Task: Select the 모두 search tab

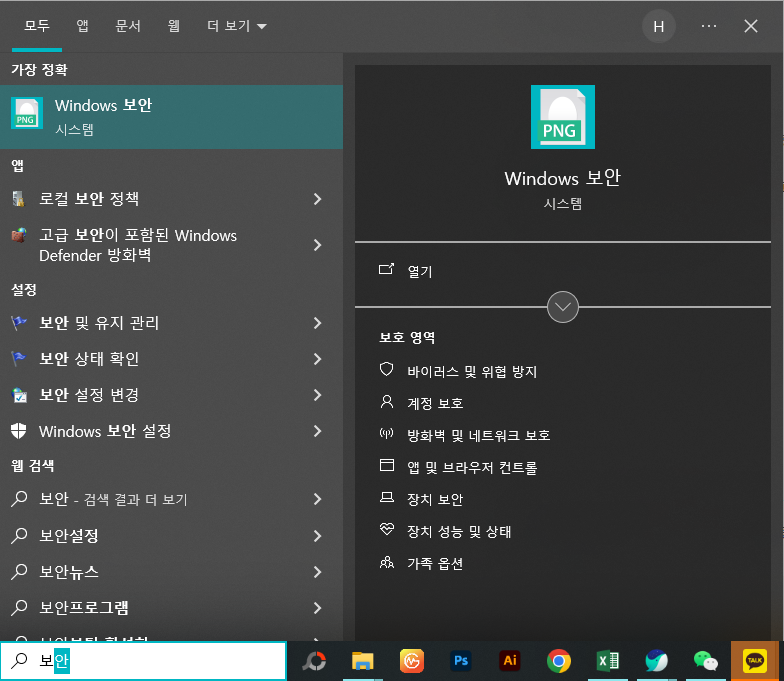Action: [37, 26]
